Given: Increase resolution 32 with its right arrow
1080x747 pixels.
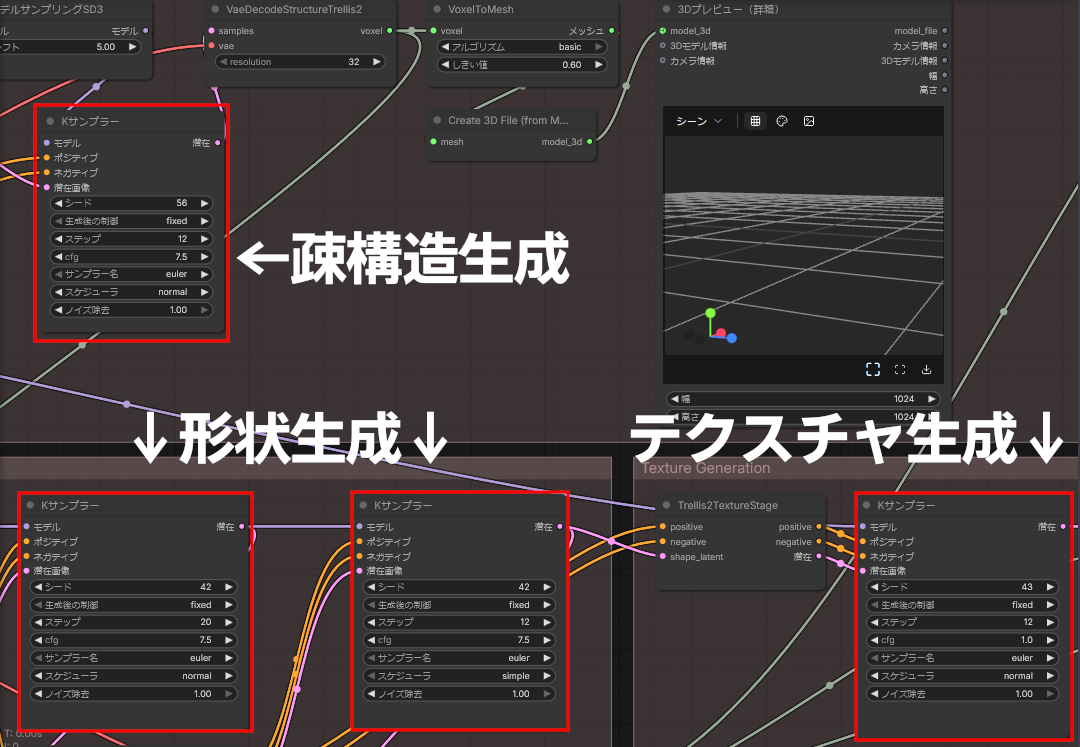Looking at the screenshot, I should [x=377, y=62].
